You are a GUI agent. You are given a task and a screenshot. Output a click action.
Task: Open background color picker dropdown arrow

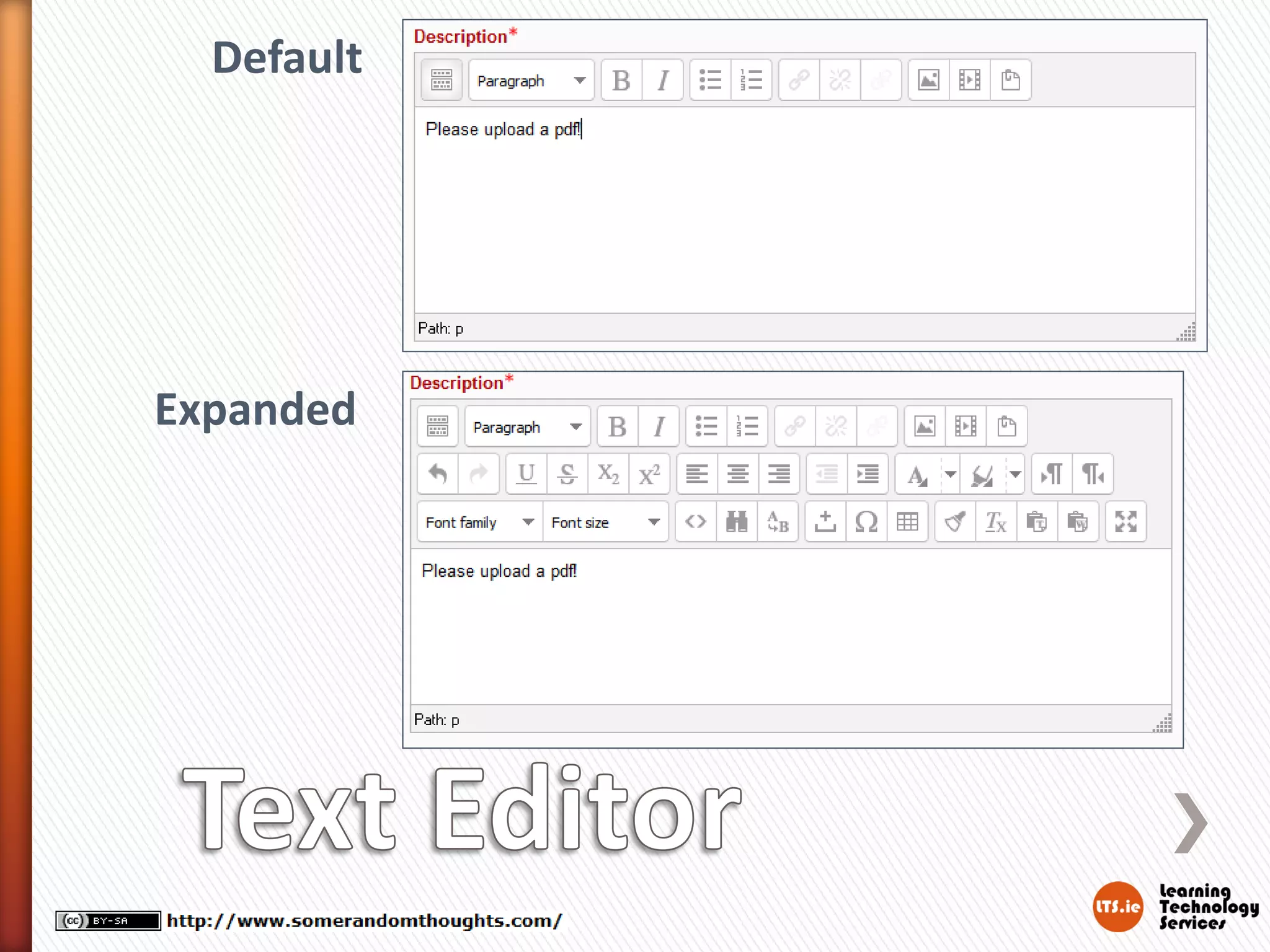coord(1015,474)
